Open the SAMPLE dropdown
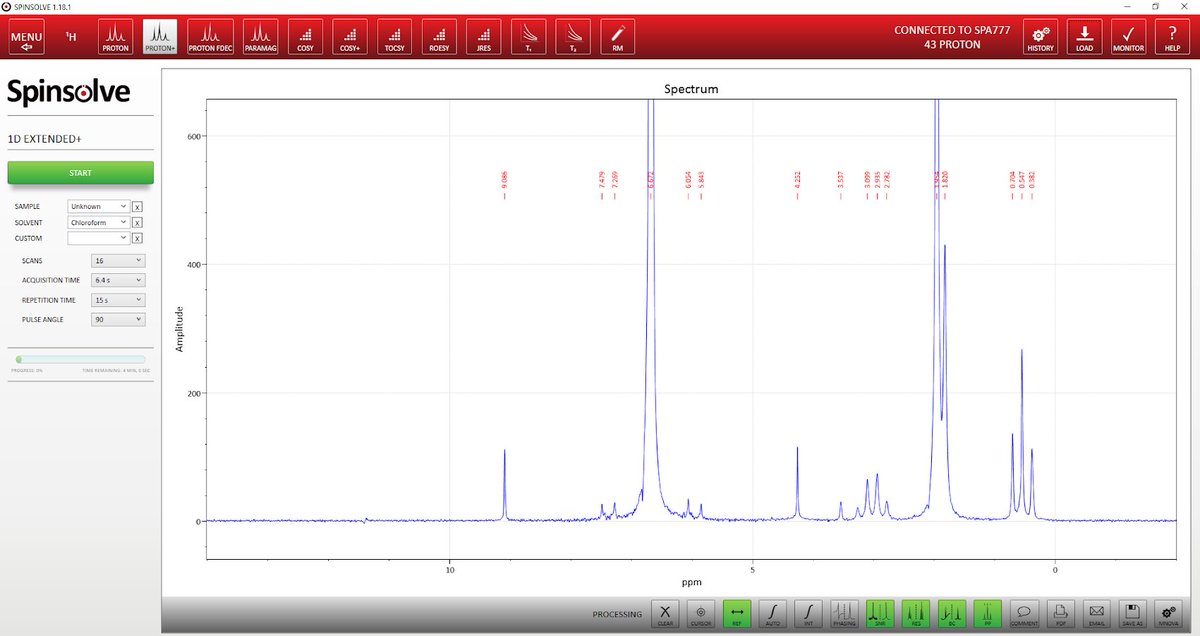The image size is (1200, 636). pos(99,206)
